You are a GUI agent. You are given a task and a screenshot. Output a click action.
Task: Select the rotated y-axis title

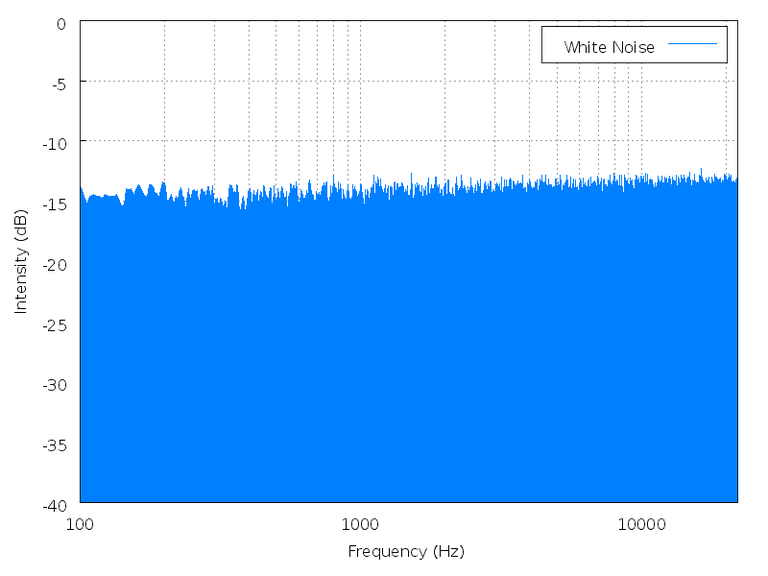click(x=22, y=258)
